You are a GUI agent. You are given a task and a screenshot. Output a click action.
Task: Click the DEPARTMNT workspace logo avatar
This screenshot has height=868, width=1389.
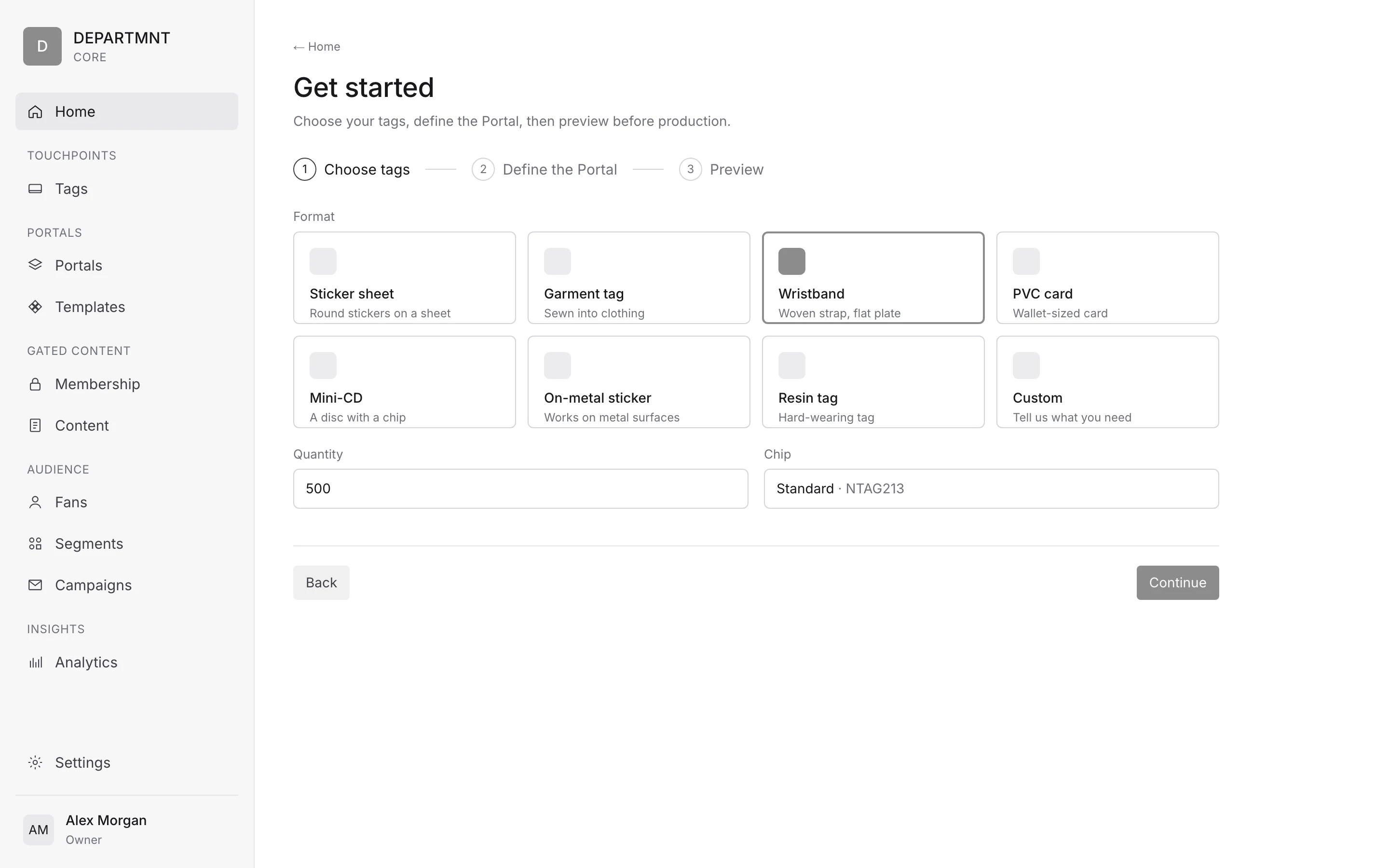point(42,46)
